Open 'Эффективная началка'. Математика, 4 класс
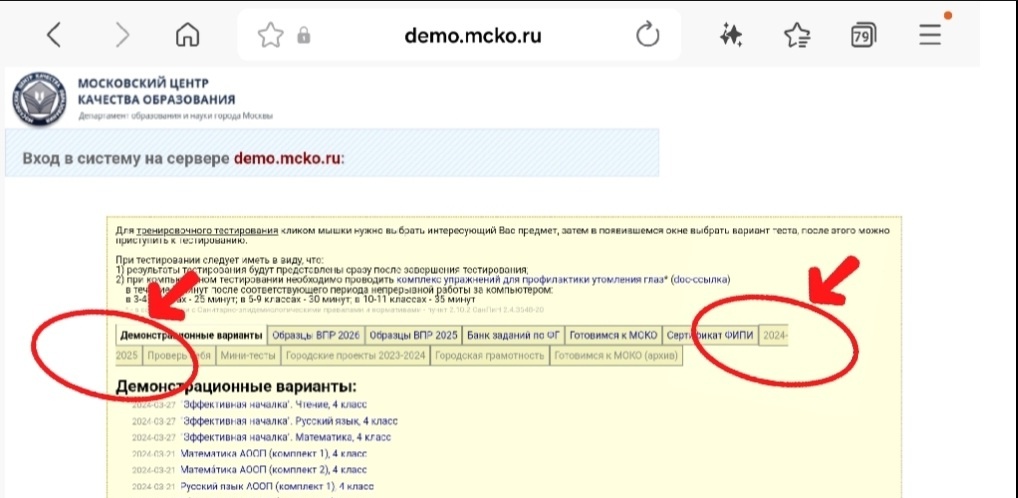The height and width of the screenshot is (498, 1018). (286, 437)
